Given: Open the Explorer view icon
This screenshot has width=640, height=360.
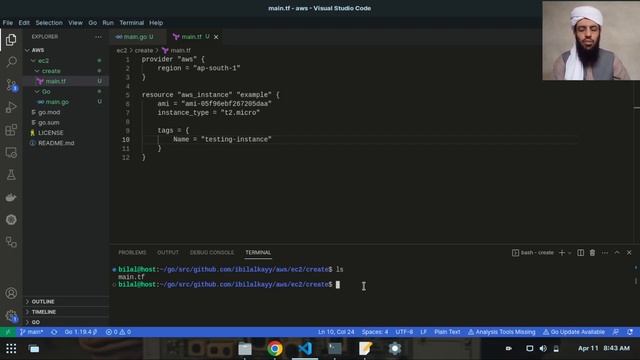Looking at the screenshot, I should [11, 40].
